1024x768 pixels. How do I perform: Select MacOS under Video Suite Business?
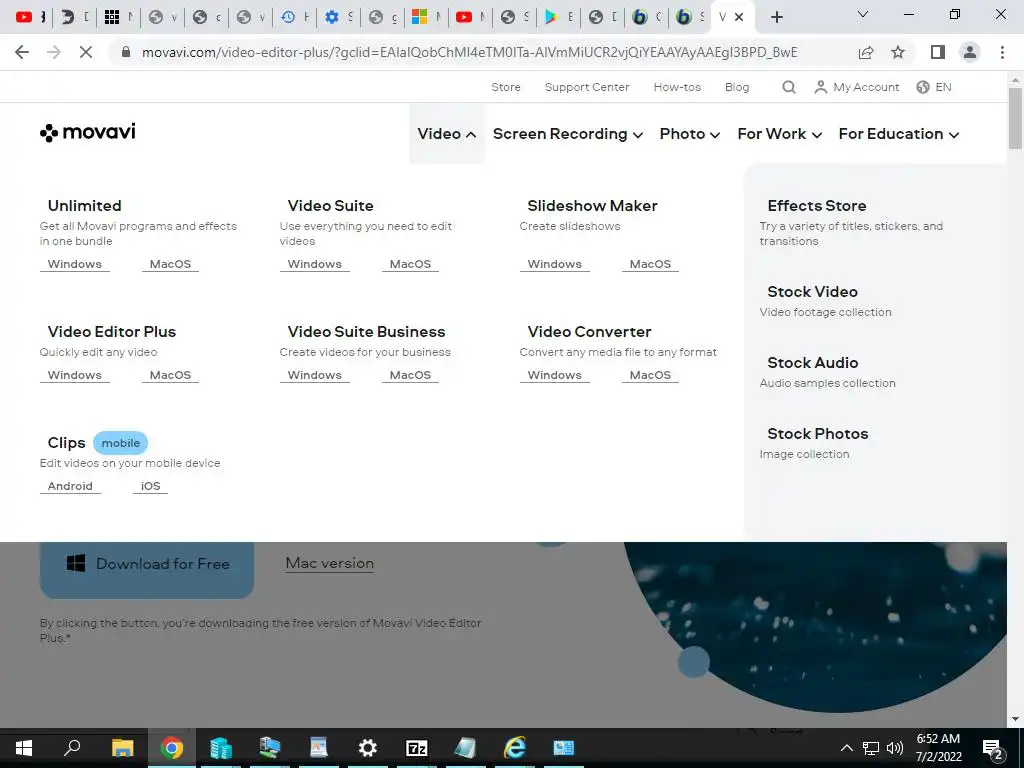pos(410,375)
